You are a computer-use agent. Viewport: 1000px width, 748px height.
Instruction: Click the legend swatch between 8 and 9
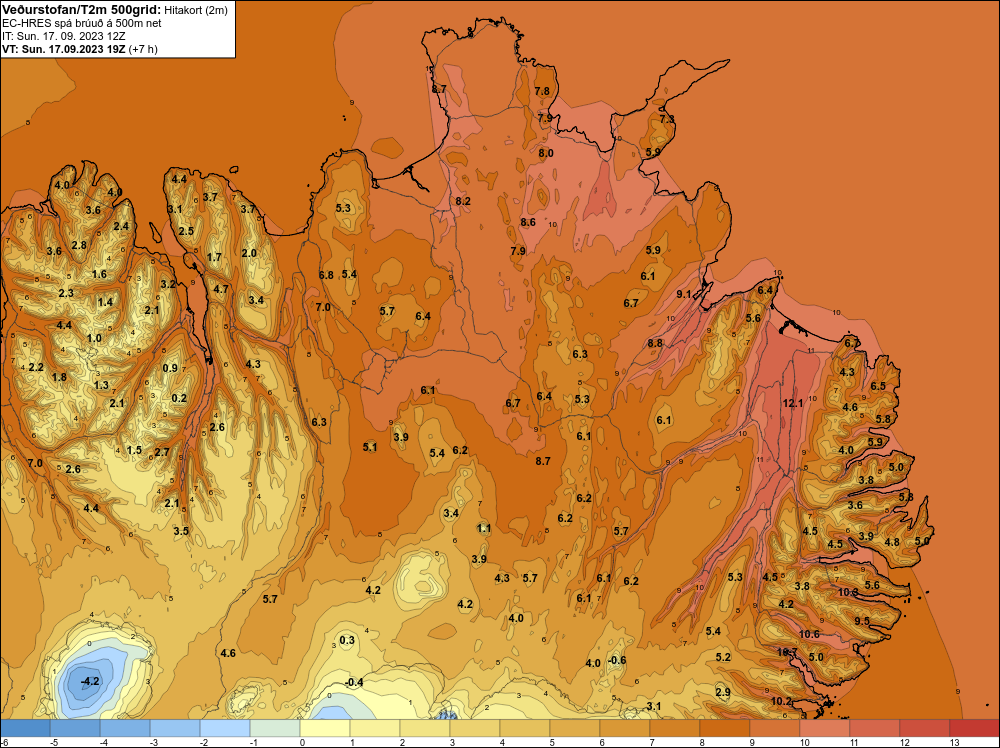[724, 728]
